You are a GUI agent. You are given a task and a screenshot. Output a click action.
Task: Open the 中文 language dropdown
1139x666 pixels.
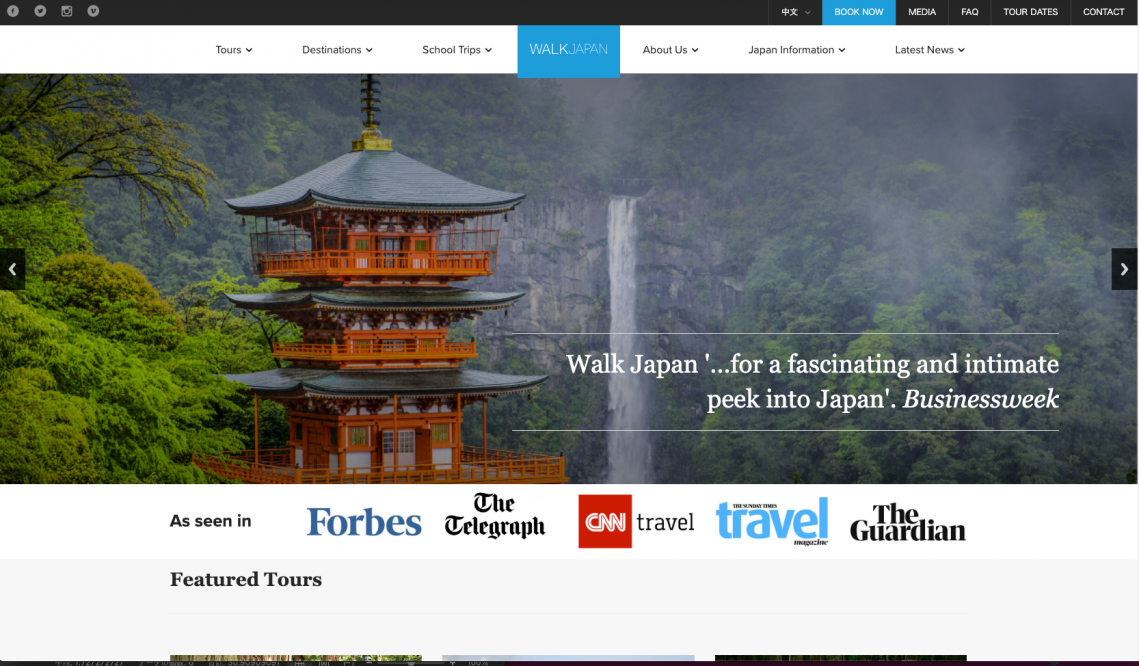795,12
